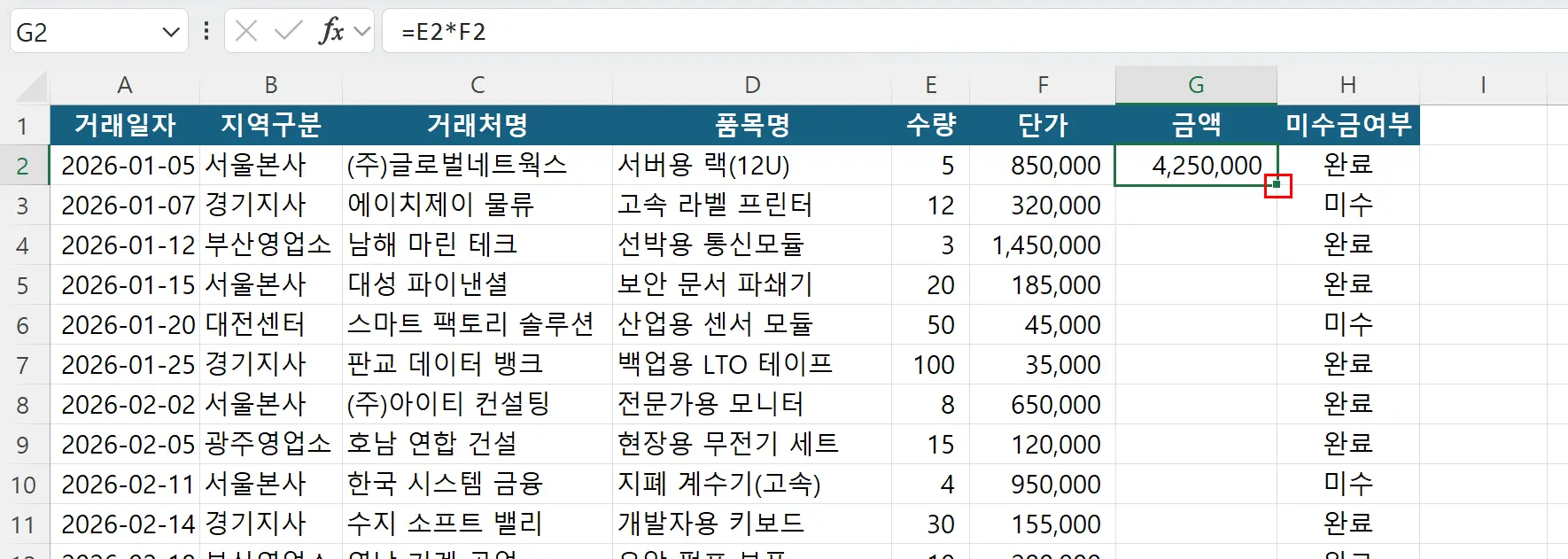This screenshot has height=559, width=1568.
Task: Click cell 현장용 무전기 세트
Action: click(x=752, y=445)
